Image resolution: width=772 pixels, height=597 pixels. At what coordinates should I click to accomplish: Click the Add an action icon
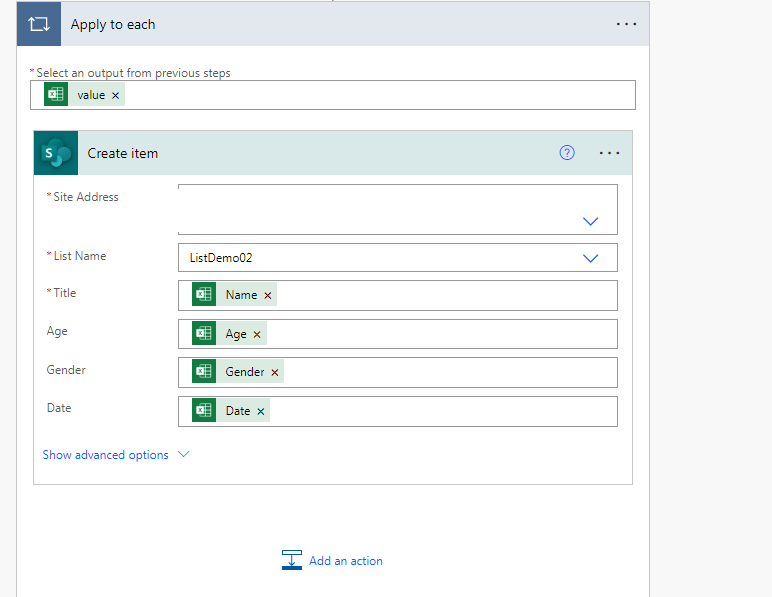[x=291, y=560]
